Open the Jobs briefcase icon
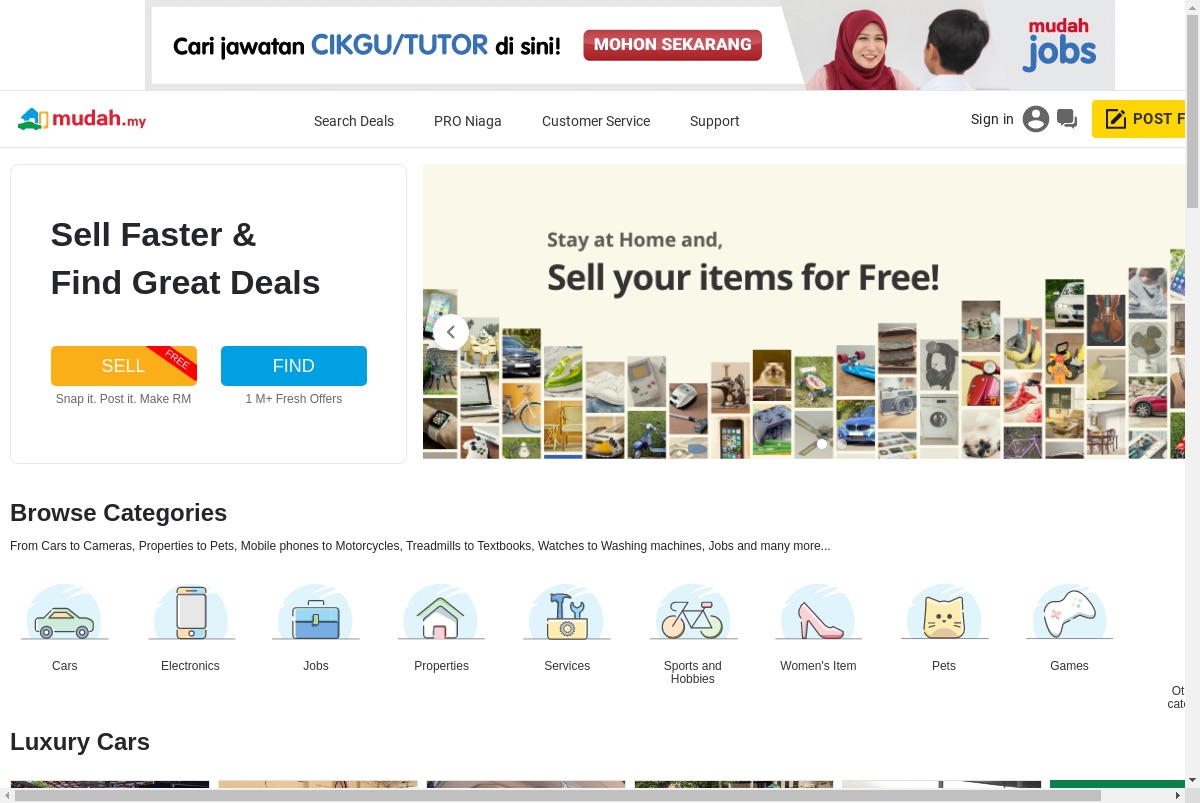This screenshot has width=1200, height=803. 316,612
